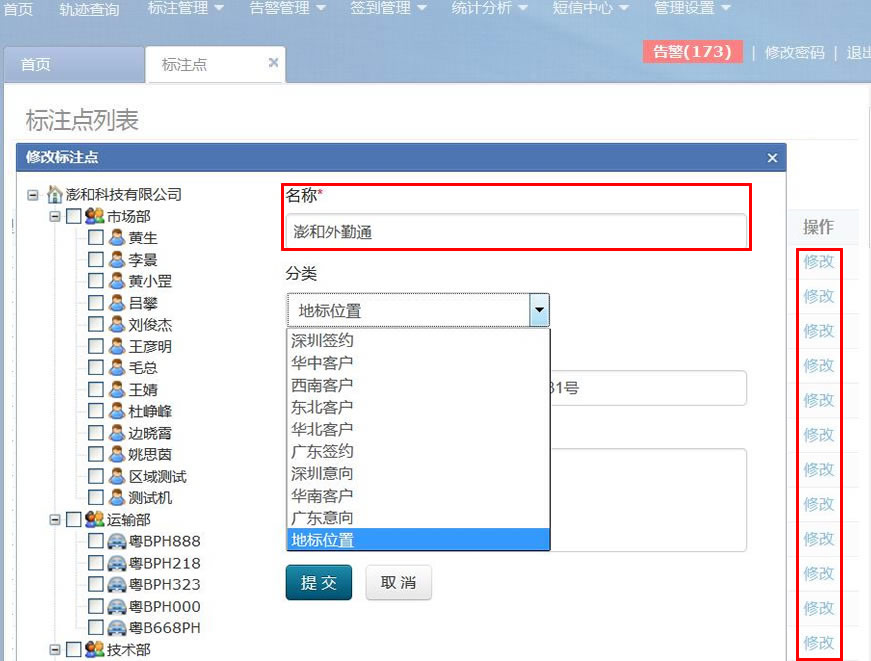Click the company home icon for 澎和科技有限公司

[54, 194]
